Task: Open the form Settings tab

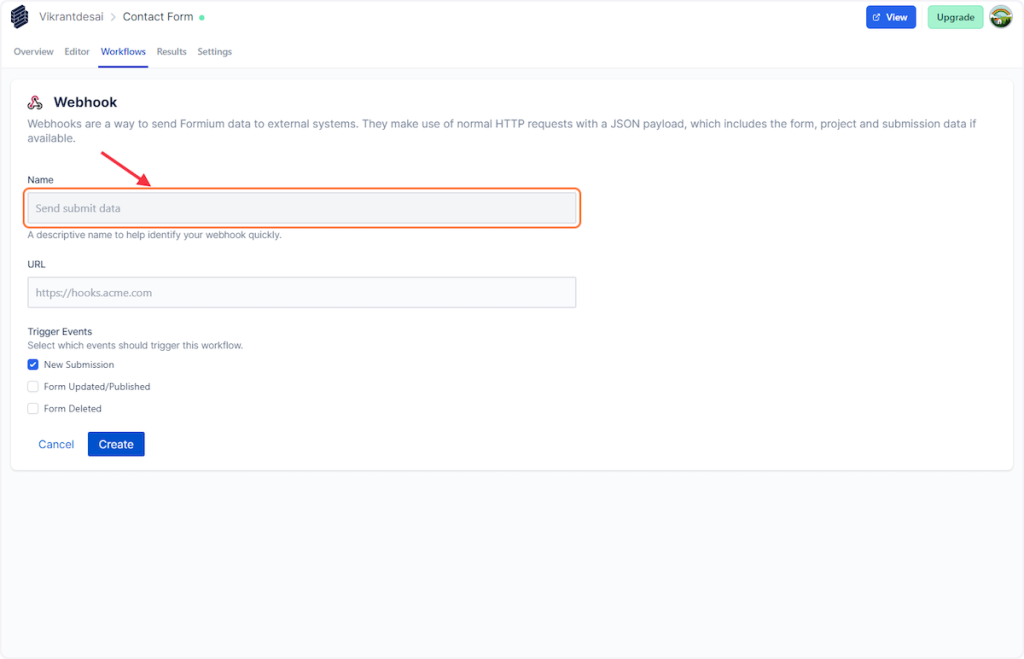Action: tap(214, 52)
